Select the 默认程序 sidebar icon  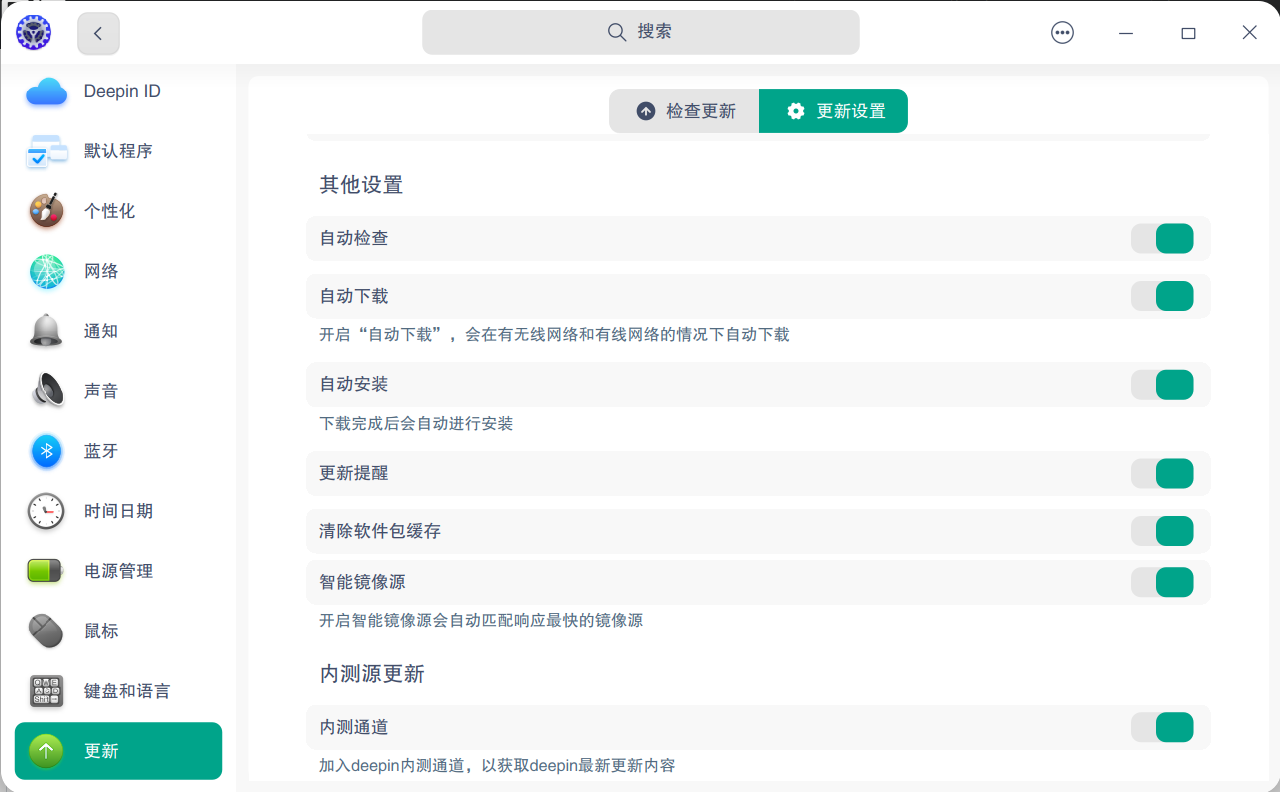46,151
